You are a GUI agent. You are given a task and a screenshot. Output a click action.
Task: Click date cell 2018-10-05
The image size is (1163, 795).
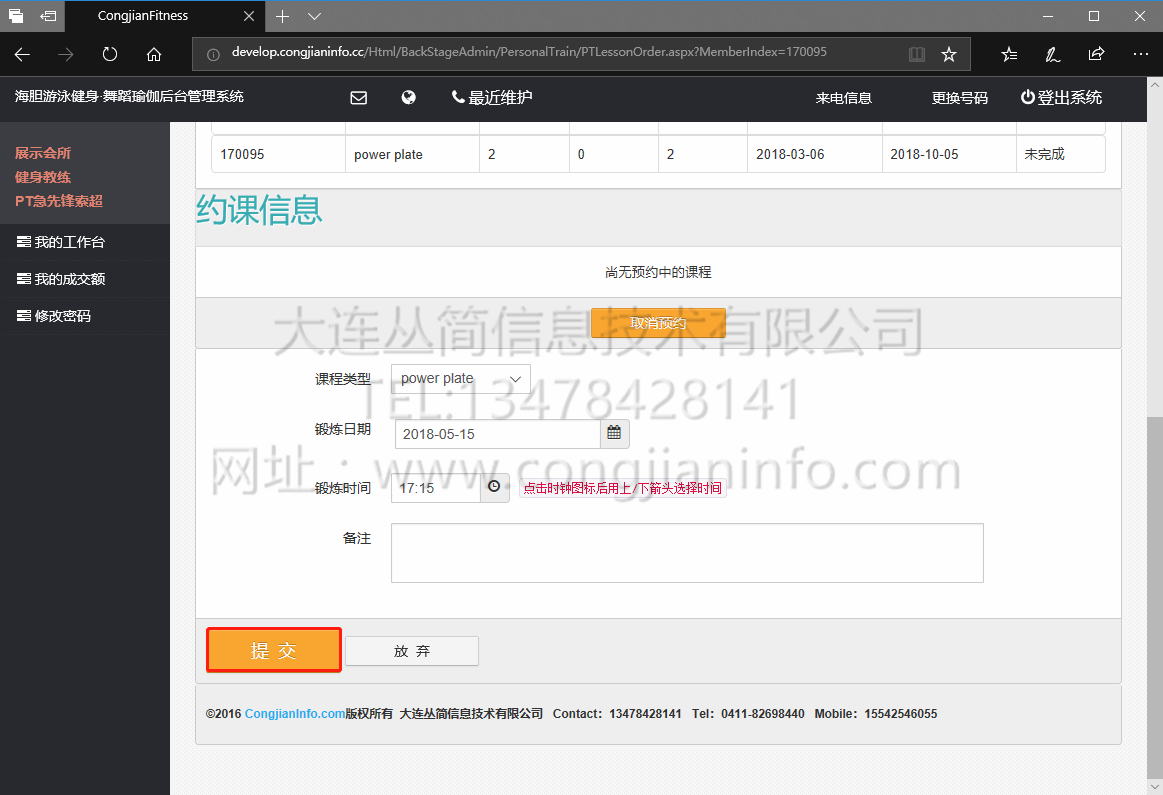(x=949, y=154)
